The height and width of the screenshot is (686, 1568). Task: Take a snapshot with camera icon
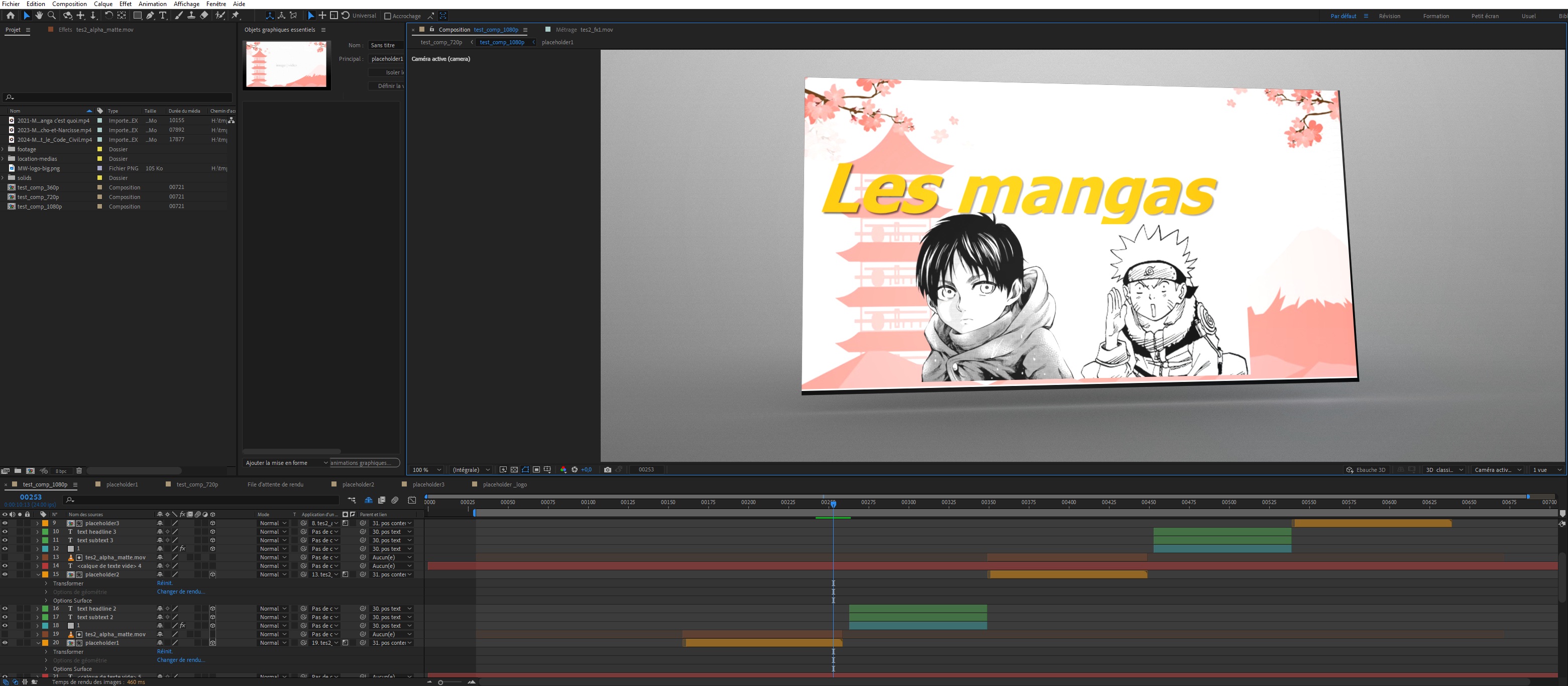click(607, 470)
